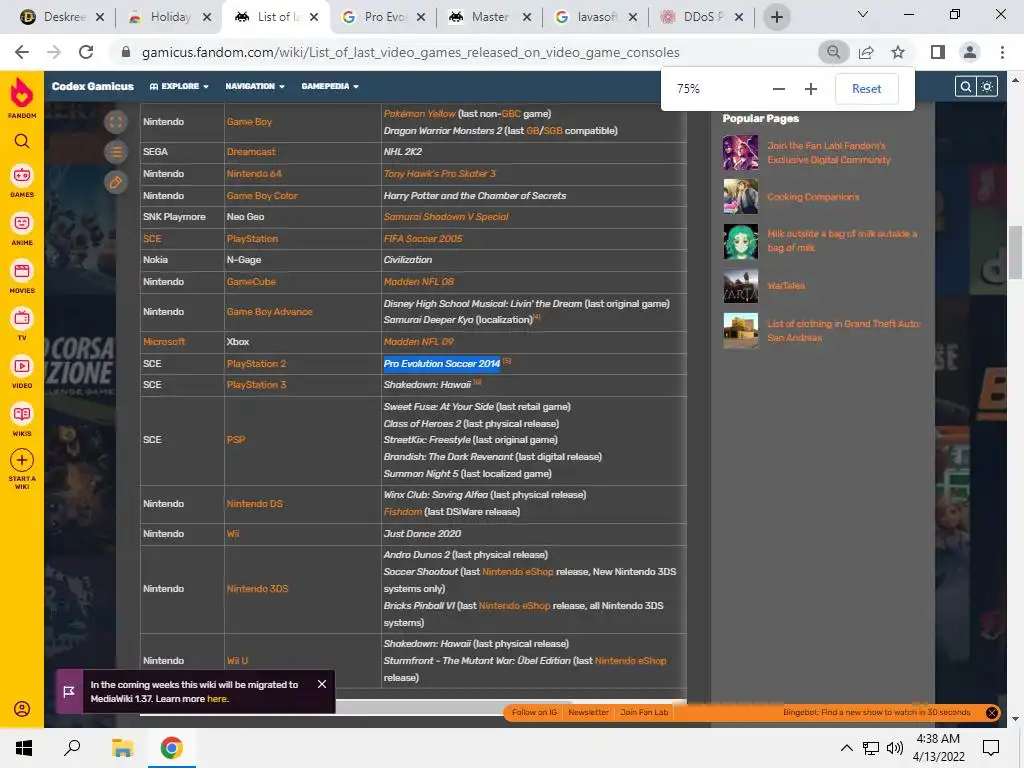This screenshot has height=768, width=1024.
Task: Click the wiki search magnifier in the header
Action: click(965, 86)
